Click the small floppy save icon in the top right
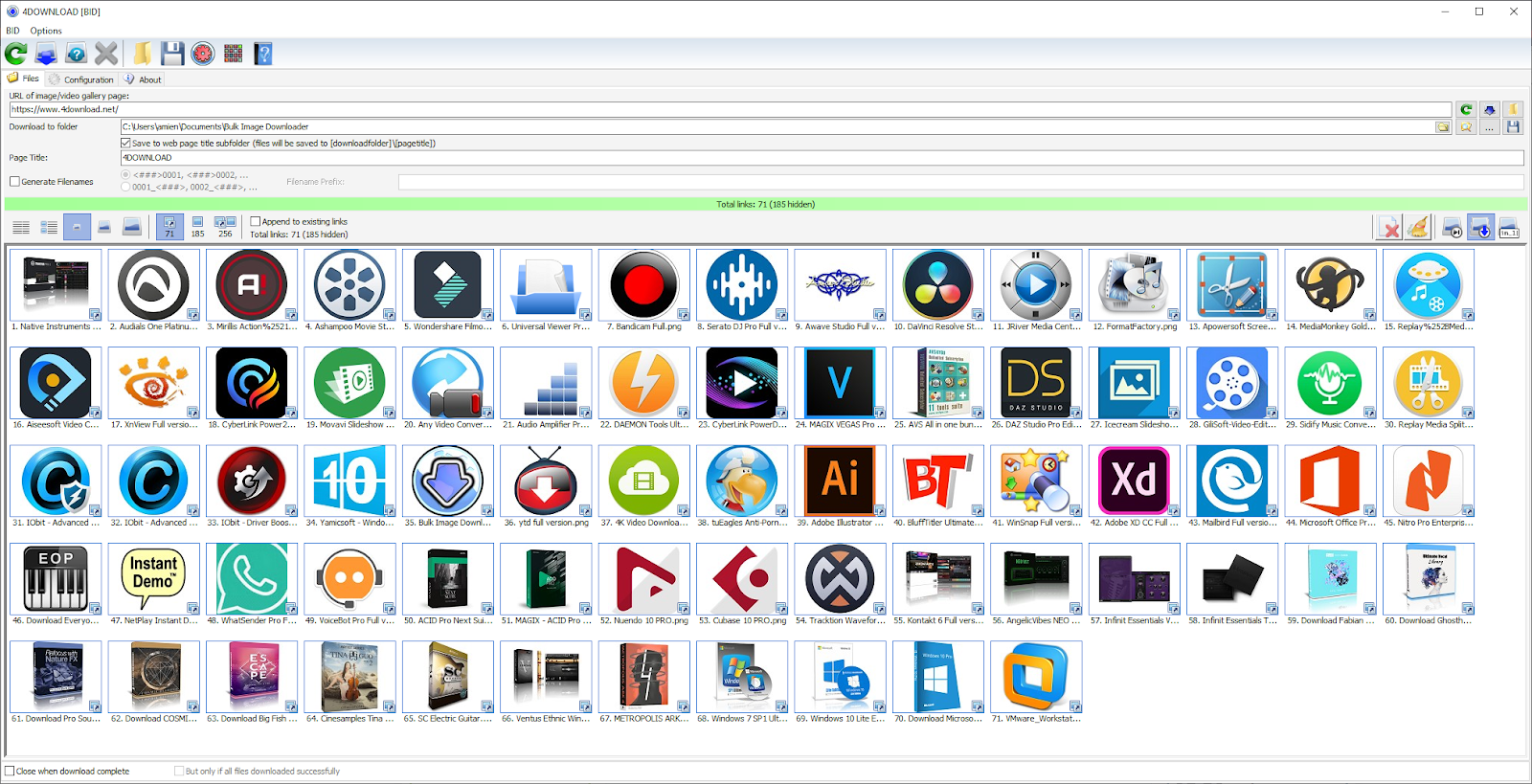1532x784 pixels. pyautogui.click(x=1513, y=126)
